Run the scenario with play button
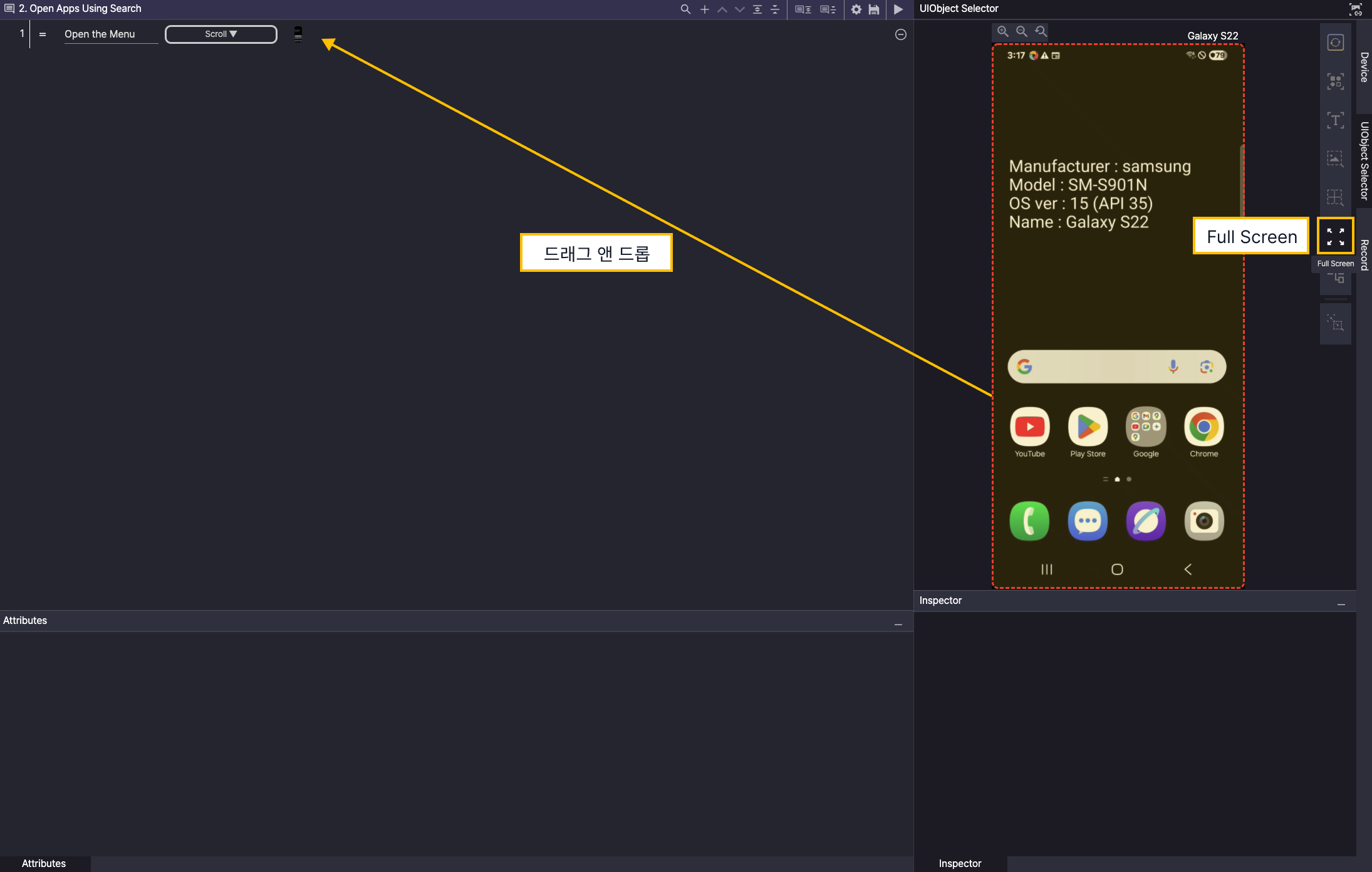This screenshot has height=872, width=1372. tap(898, 9)
